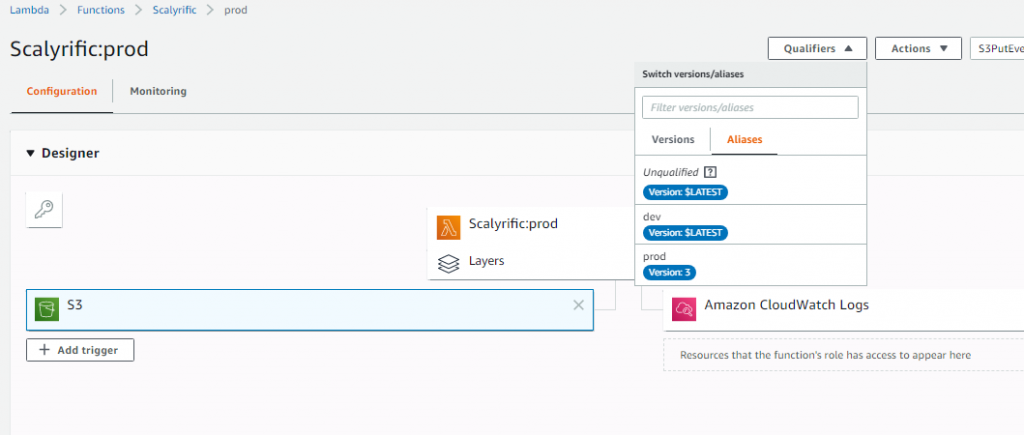This screenshot has height=435, width=1024.
Task: Click the green S3 bucket icon
Action: click(45, 308)
